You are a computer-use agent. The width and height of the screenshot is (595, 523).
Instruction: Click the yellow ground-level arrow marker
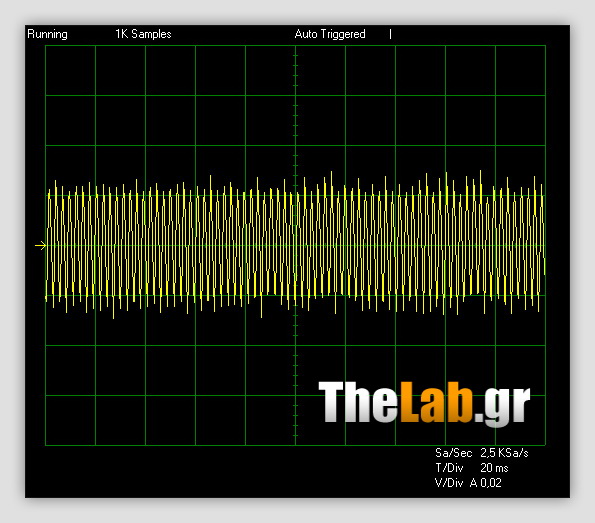40,246
